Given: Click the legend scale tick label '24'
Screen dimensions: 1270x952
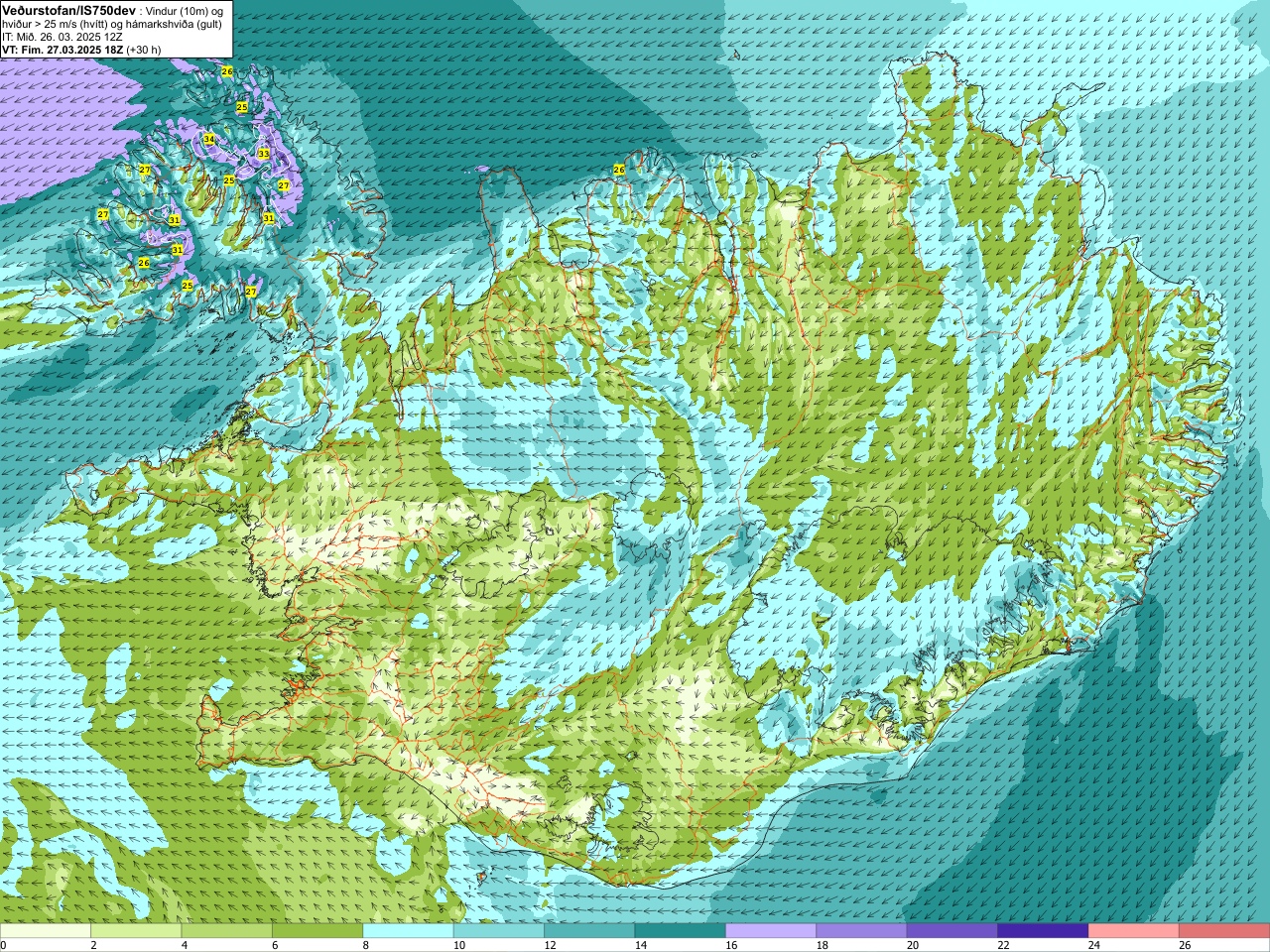Looking at the screenshot, I should coord(1093,945).
